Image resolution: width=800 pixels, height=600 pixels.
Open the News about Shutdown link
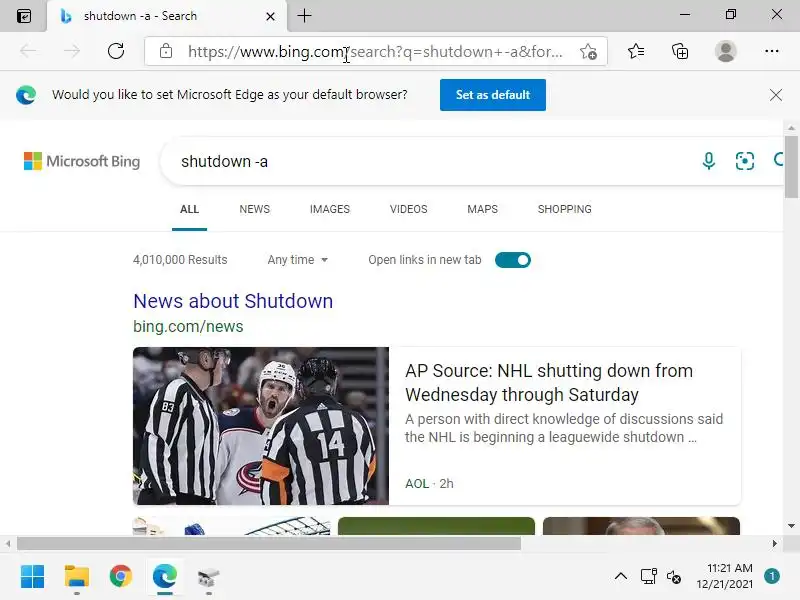[233, 301]
